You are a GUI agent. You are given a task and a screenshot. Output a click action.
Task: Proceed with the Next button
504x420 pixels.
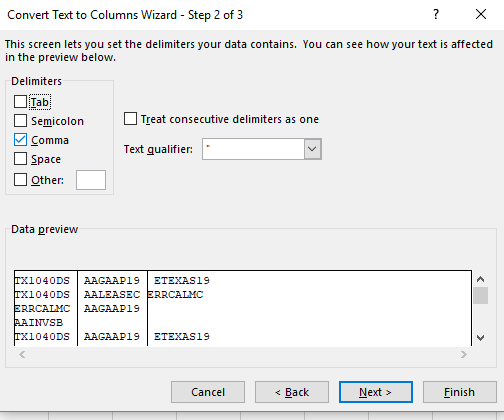(x=376, y=392)
